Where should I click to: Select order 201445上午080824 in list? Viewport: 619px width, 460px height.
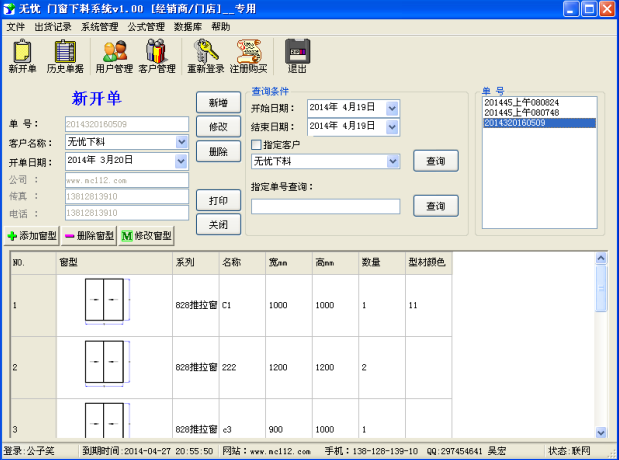coord(522,102)
